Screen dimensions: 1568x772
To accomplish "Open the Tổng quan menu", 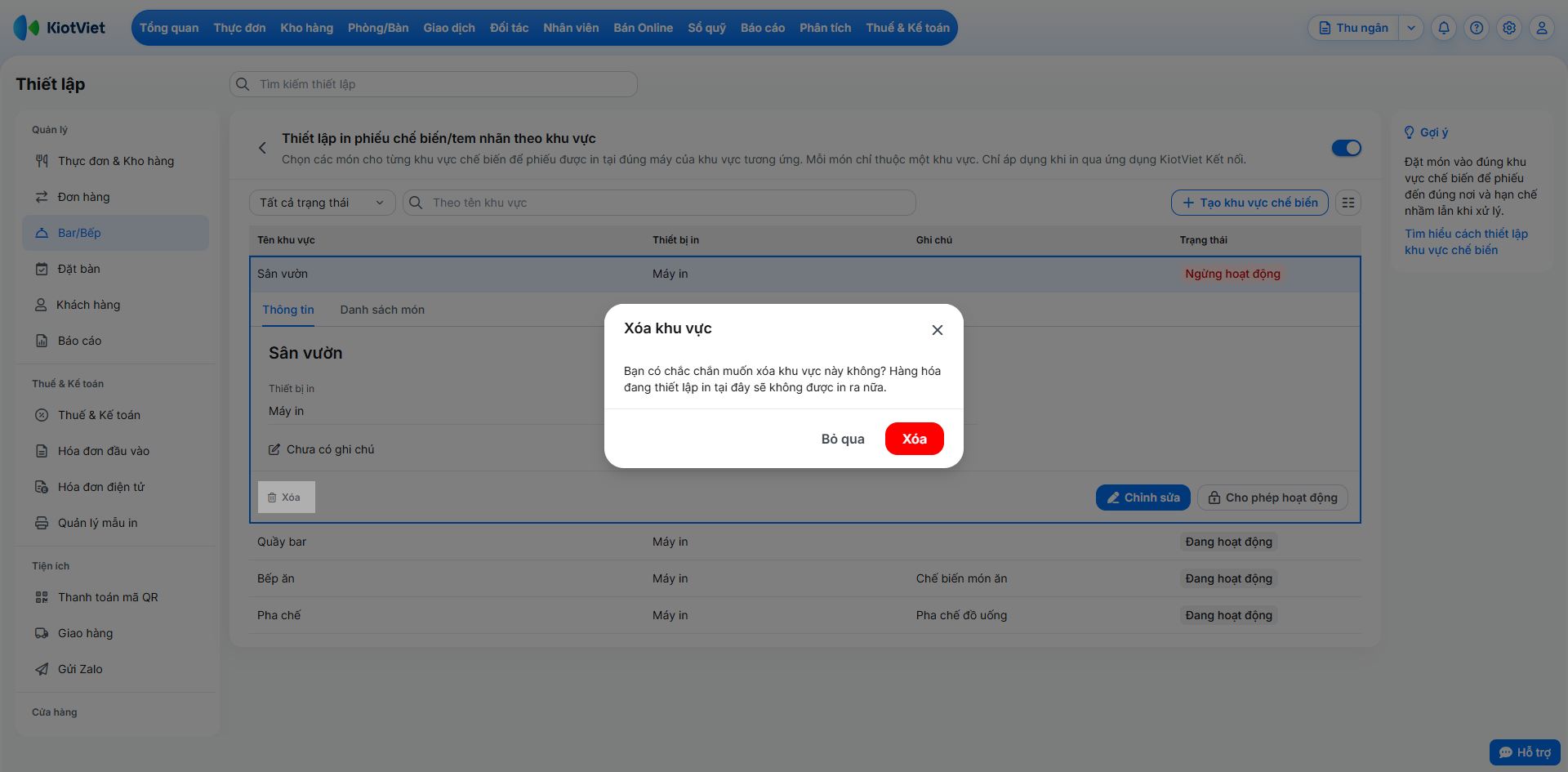I will pos(169,28).
